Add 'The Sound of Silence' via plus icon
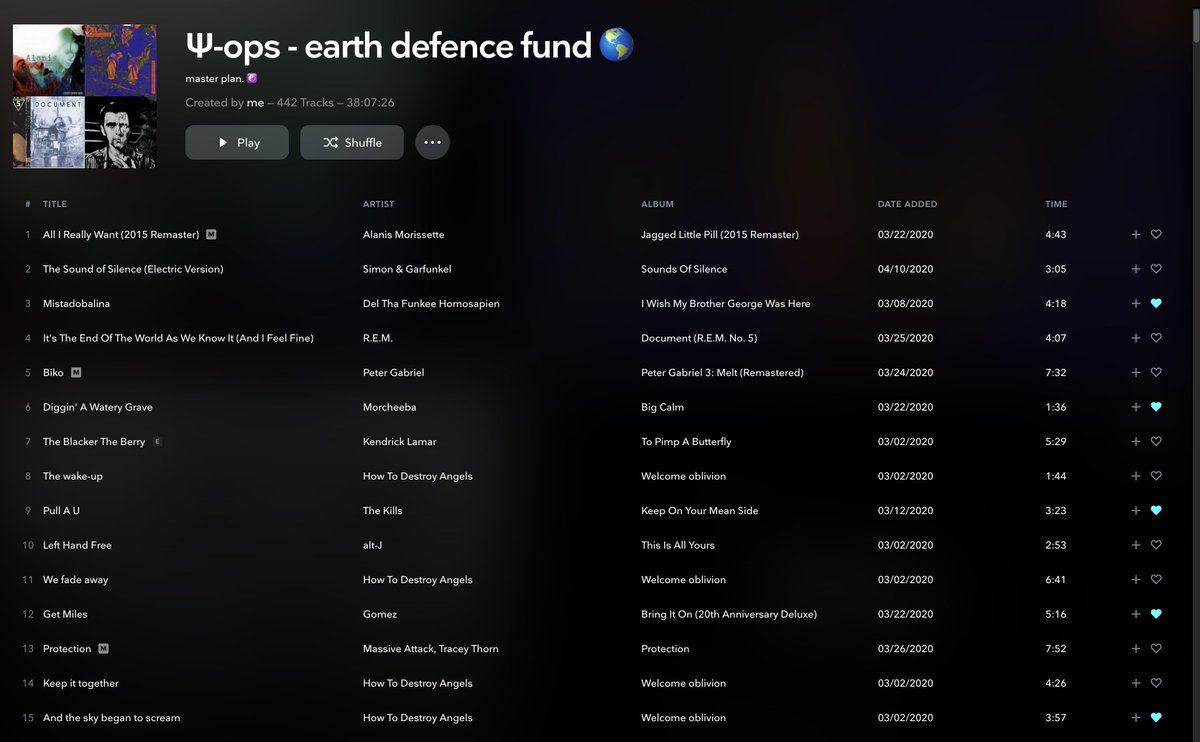Screen dimensions: 1200x742 coord(1135,269)
